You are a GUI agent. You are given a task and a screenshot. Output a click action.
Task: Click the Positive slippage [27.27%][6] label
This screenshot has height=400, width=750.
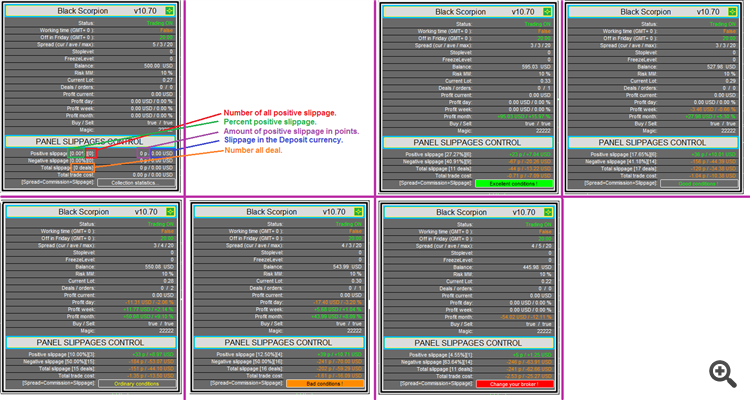(x=438, y=155)
